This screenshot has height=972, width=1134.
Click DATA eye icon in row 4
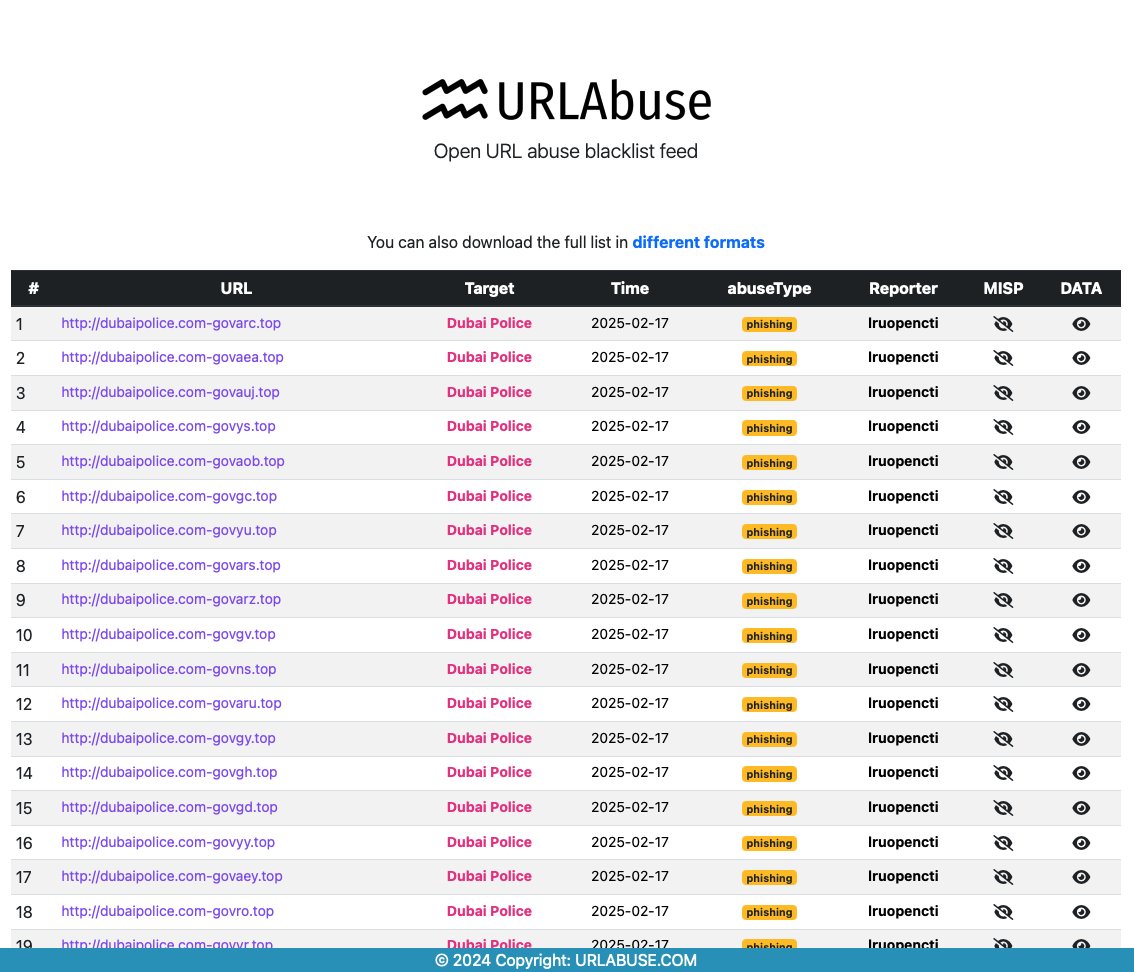[x=1080, y=427]
